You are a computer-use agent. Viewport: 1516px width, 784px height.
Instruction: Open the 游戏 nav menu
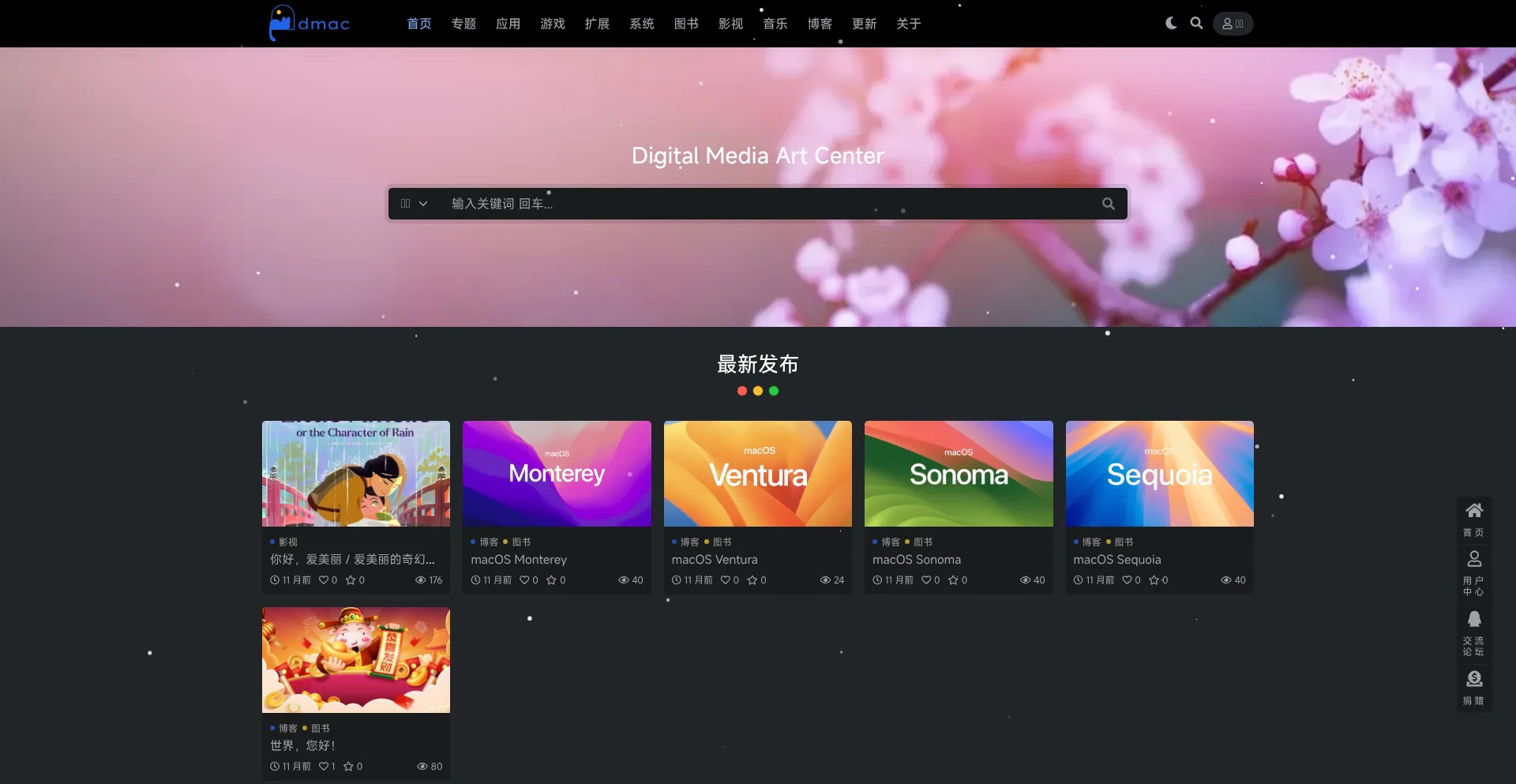click(553, 24)
